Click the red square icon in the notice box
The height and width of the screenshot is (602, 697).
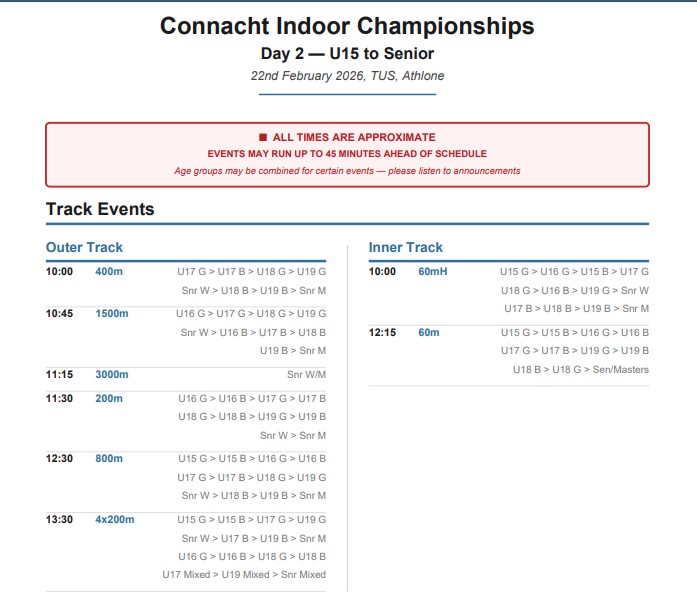(263, 138)
